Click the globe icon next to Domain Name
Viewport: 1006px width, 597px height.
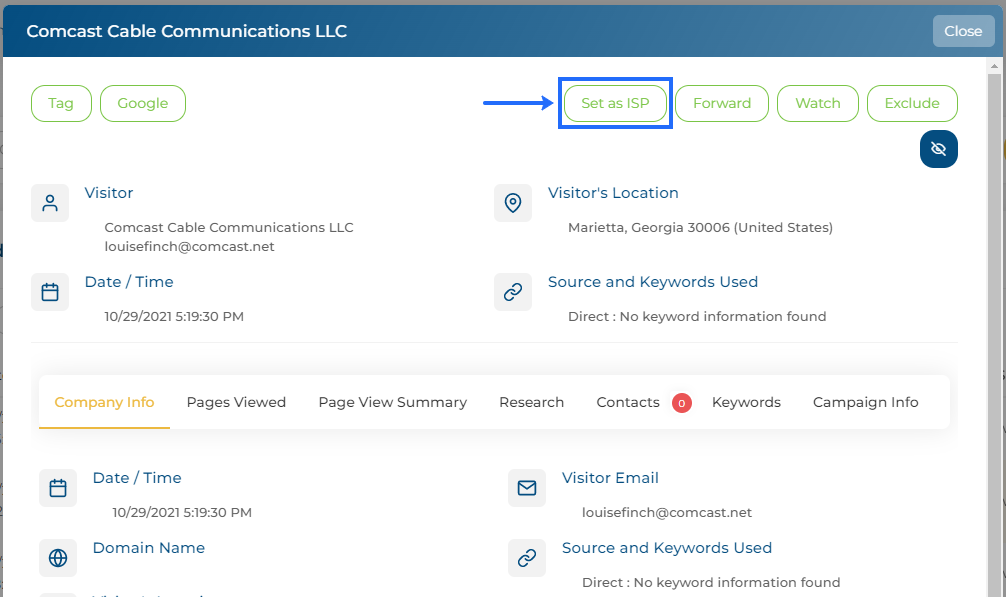point(58,558)
